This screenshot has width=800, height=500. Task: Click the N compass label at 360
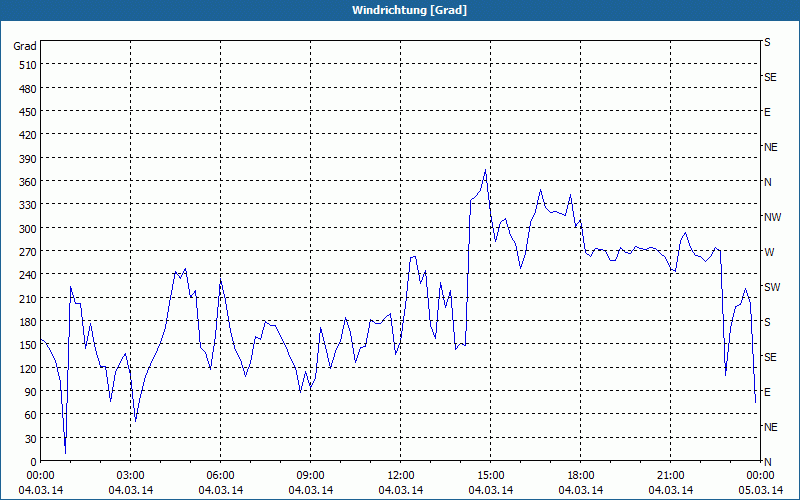(768, 182)
